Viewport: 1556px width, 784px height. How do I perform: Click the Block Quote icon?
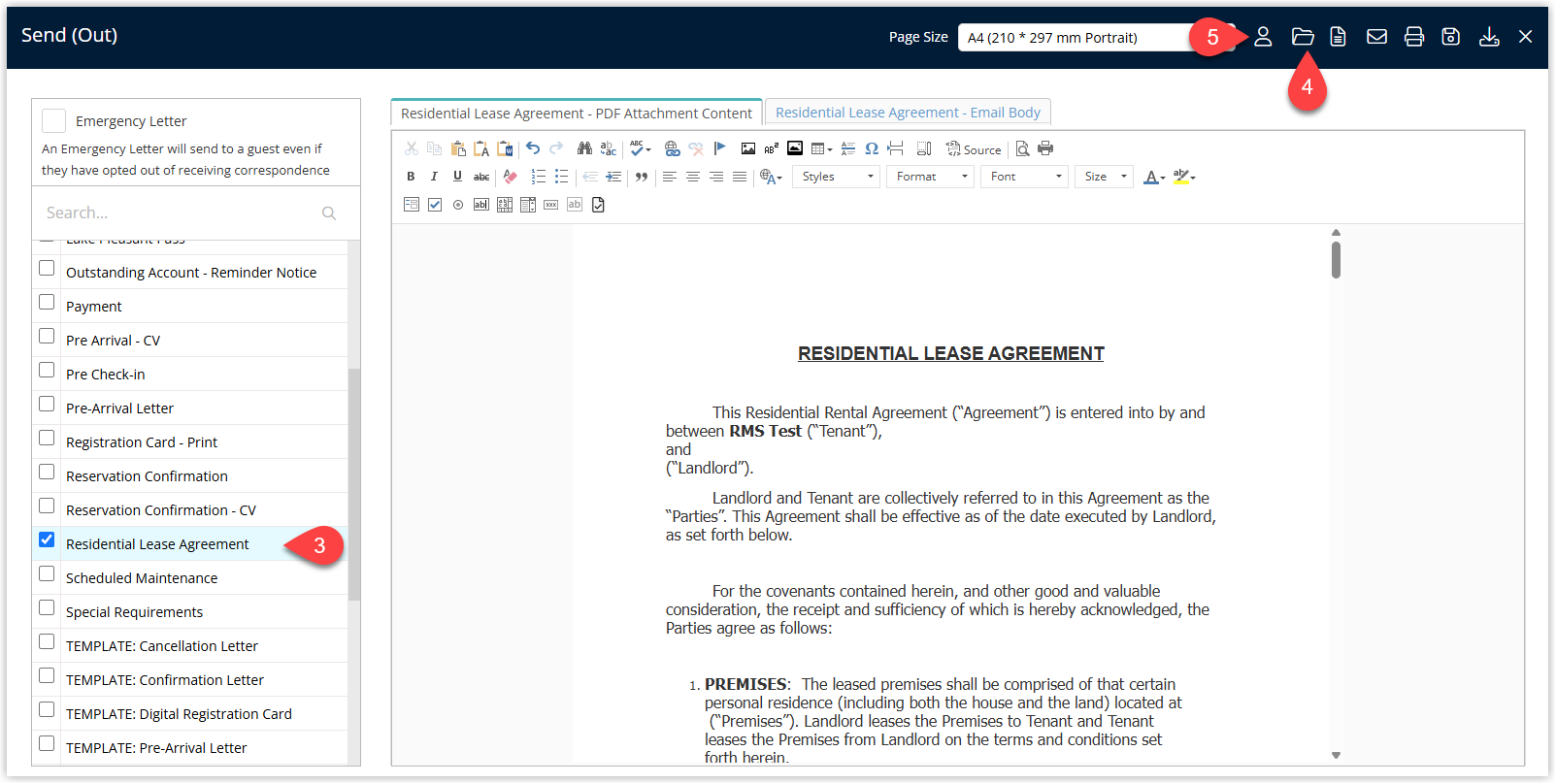click(641, 177)
